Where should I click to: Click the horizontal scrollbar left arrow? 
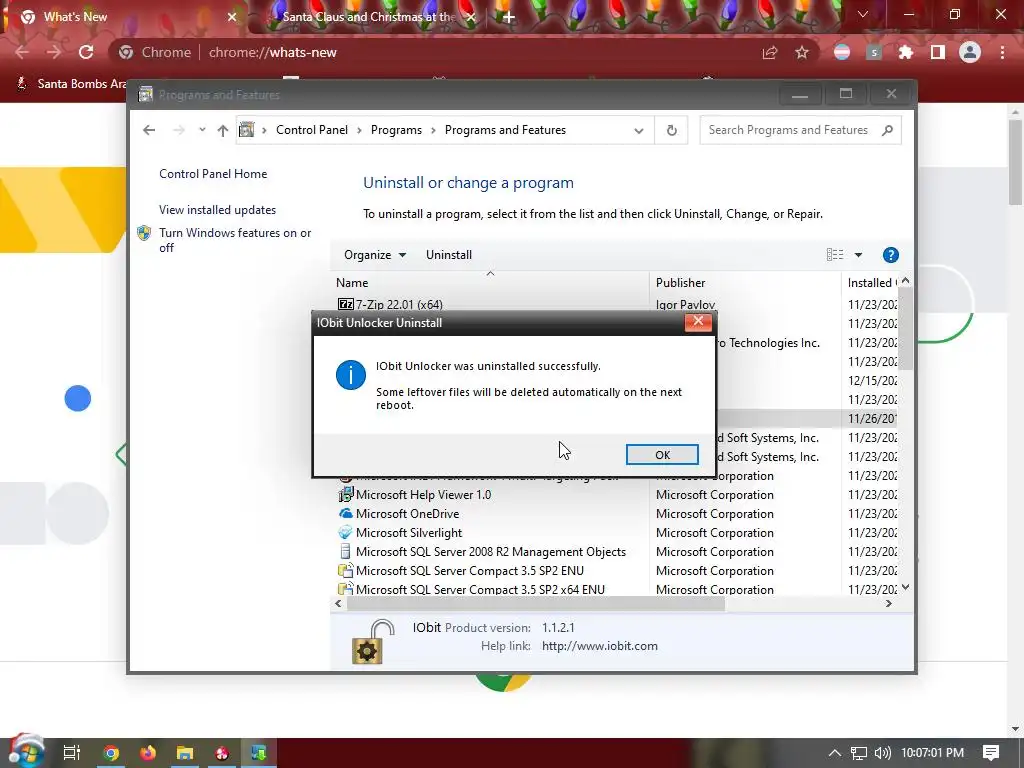pos(338,603)
